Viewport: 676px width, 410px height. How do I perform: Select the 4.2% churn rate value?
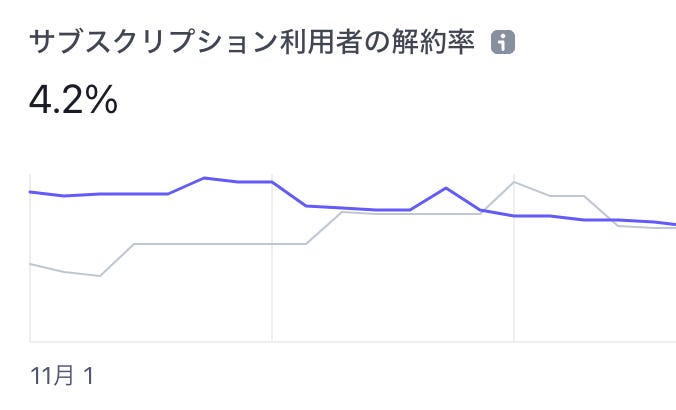(73, 100)
